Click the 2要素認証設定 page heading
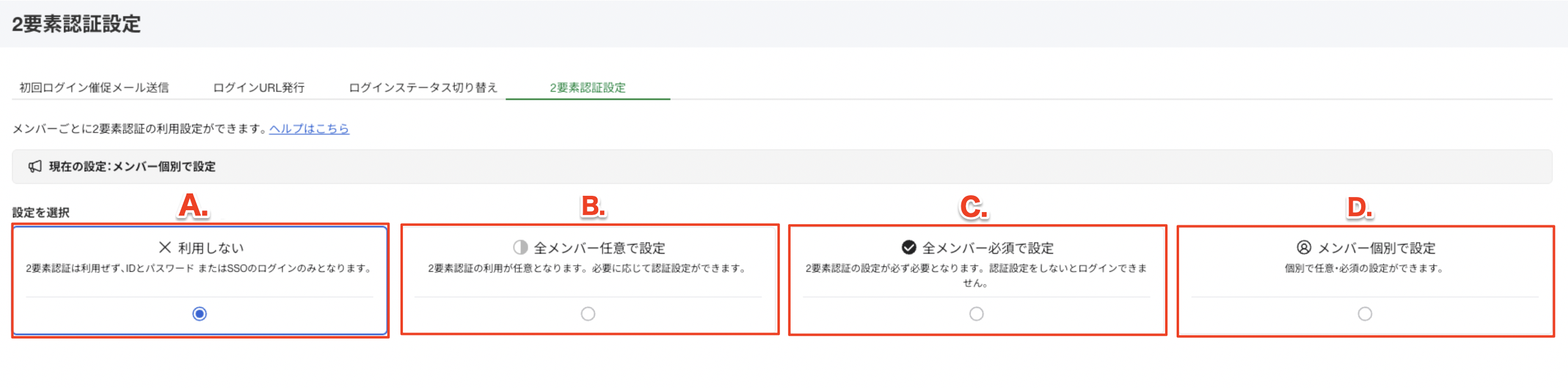The image size is (1568, 388). pos(77,24)
